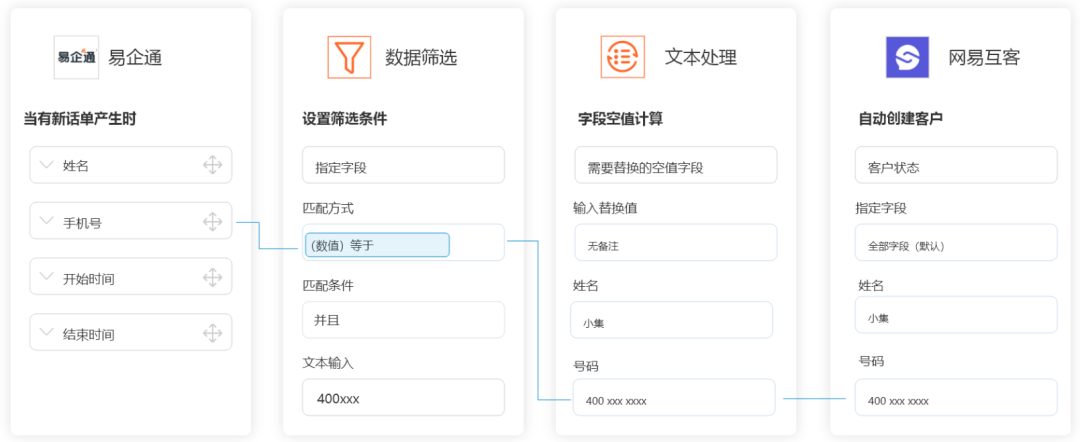Click the 需要替换的空值字段 field

[x=675, y=166]
